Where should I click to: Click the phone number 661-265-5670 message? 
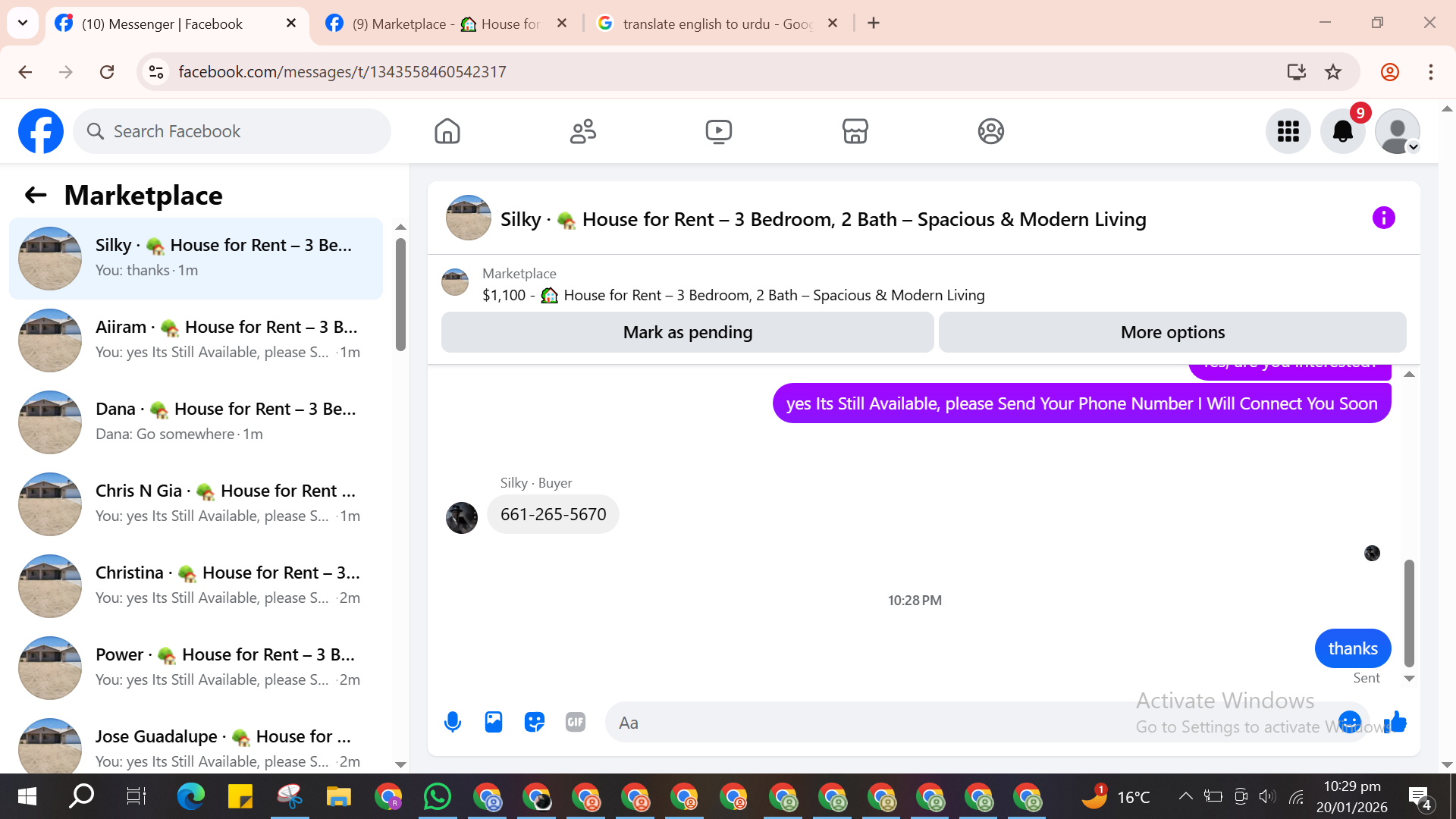[x=553, y=515]
